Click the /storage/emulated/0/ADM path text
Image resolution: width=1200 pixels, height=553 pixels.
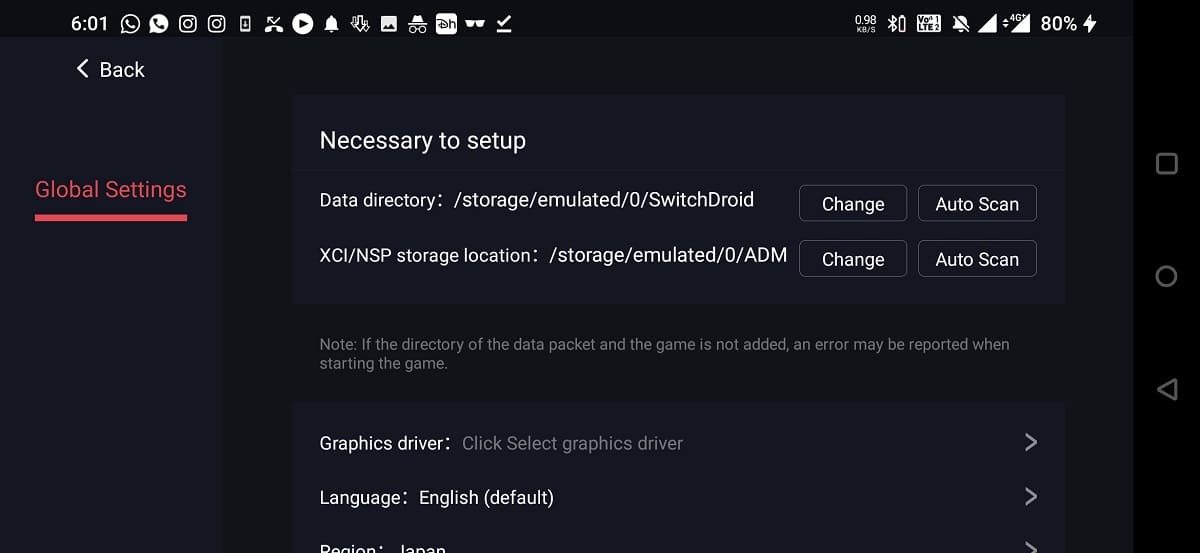668,255
